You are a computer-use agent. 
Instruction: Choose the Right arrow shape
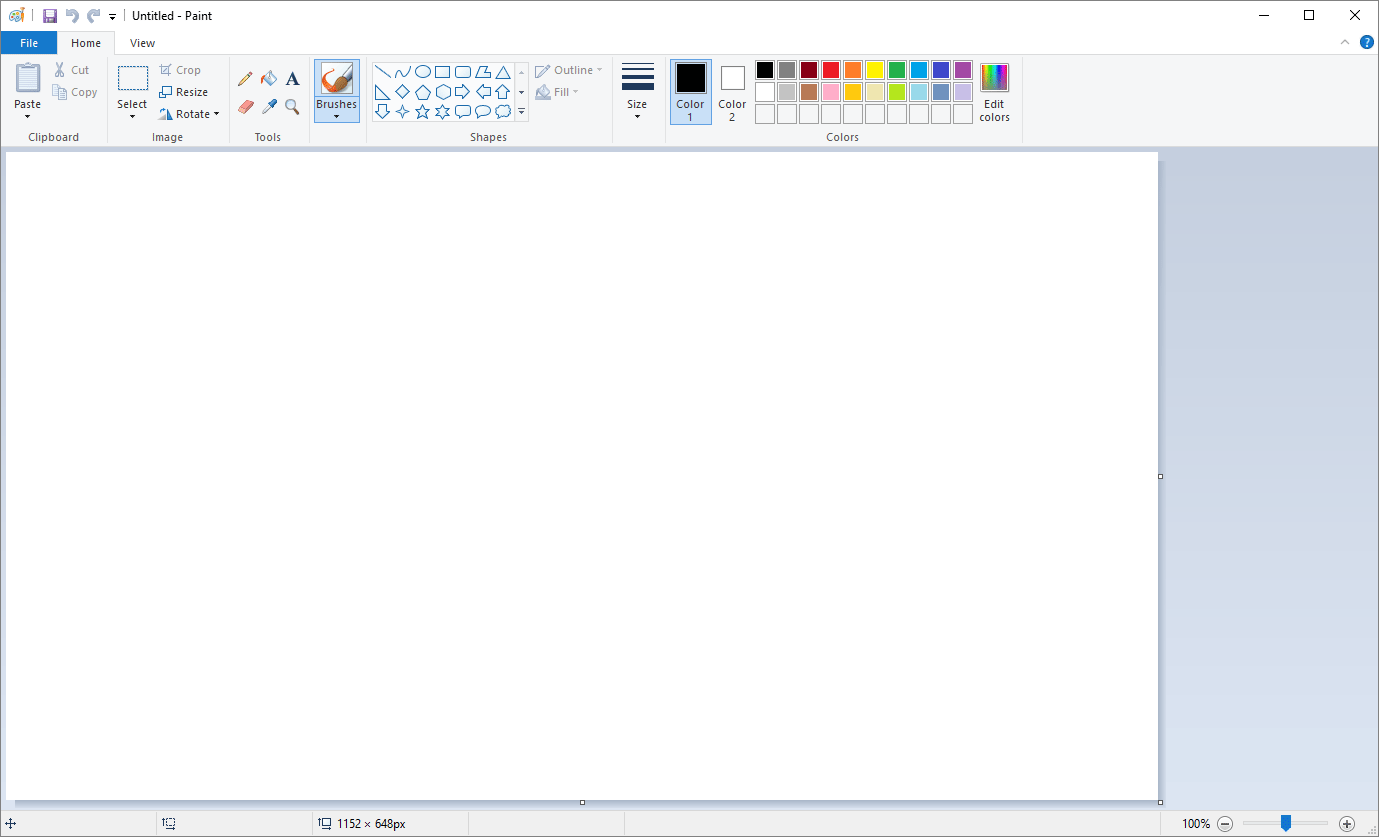[463, 92]
